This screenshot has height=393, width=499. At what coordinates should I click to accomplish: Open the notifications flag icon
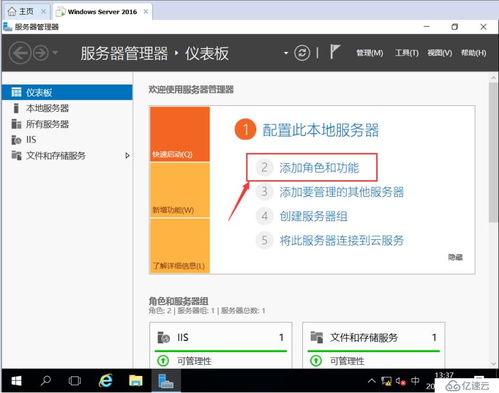click(335, 52)
